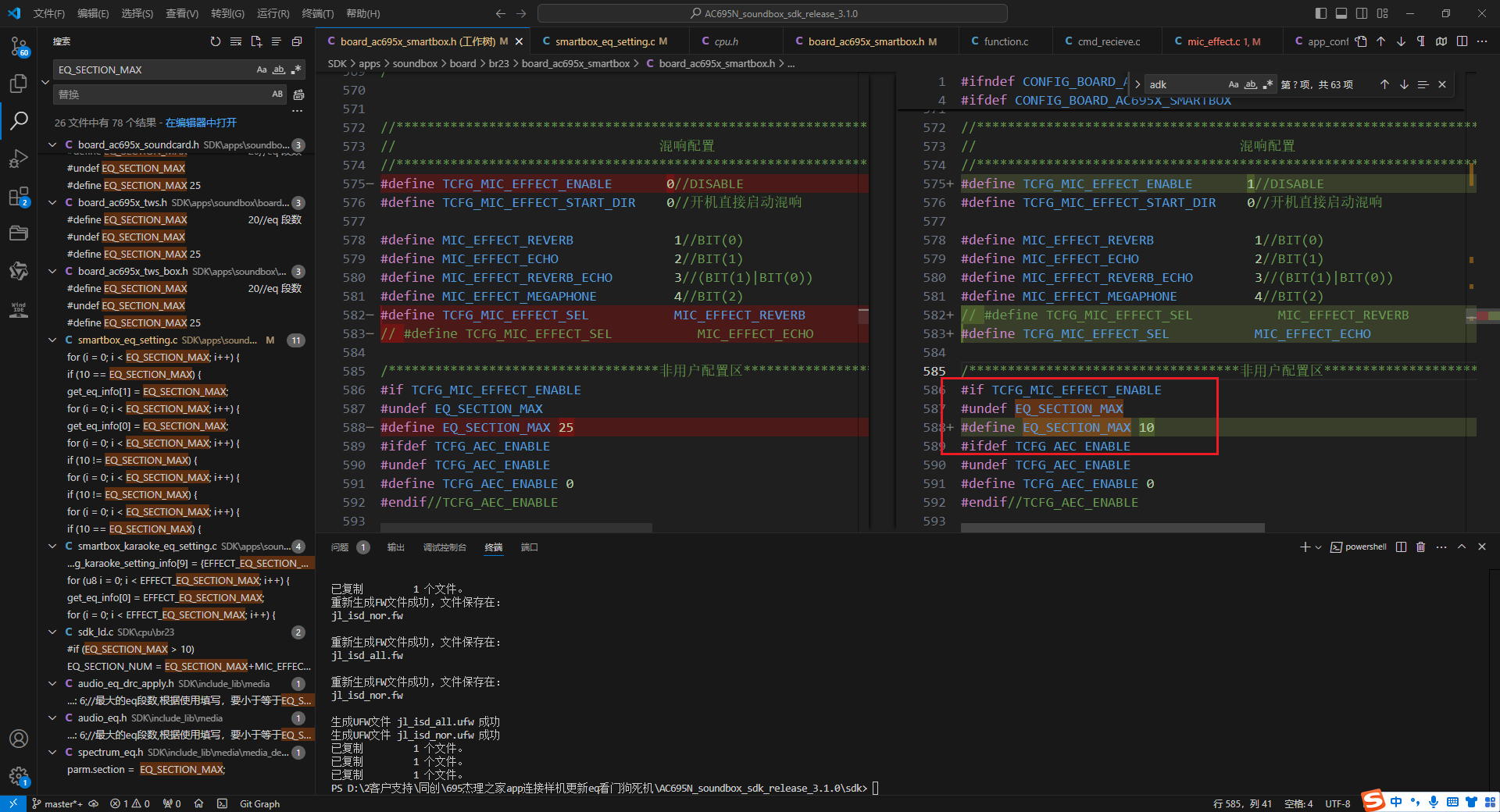Collapse the board_ac695x_soundcard.h results group
Image resolution: width=1500 pixels, height=812 pixels.
click(x=52, y=144)
